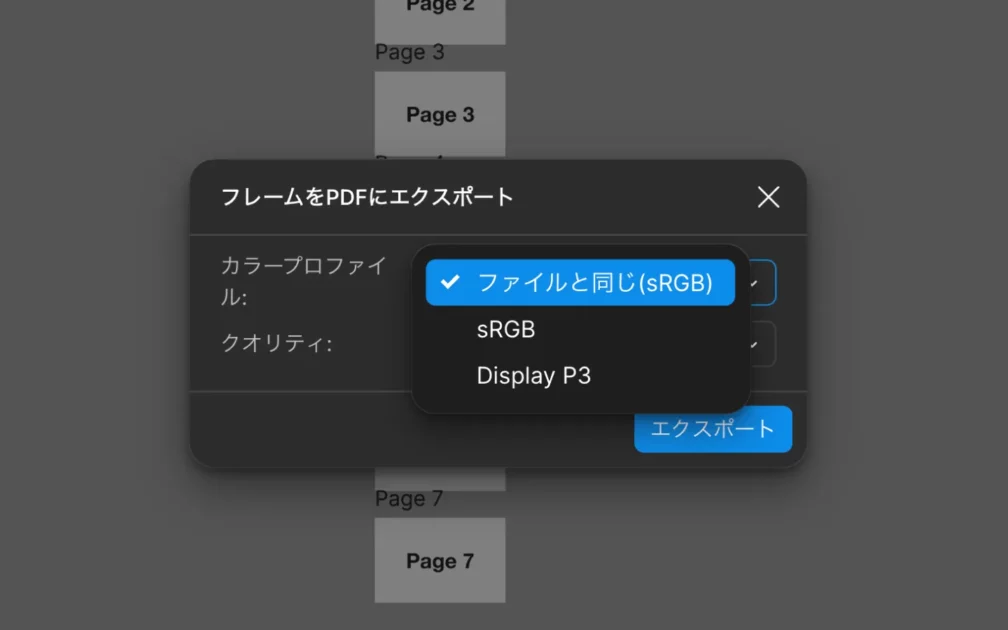This screenshot has width=1008, height=630.
Task: Close the PDF export dialog
Action: [x=768, y=197]
